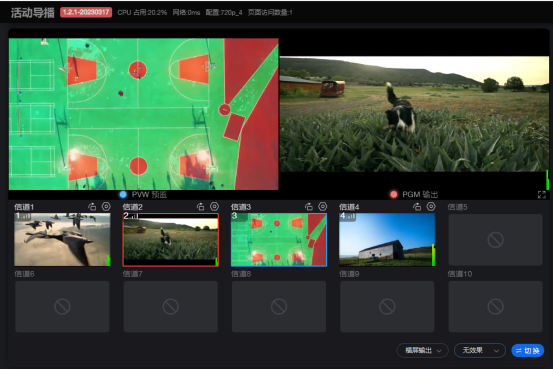Viewport: 553px width, 369px height.
Task: Click the empty 信道5 slot
Action: (x=495, y=240)
